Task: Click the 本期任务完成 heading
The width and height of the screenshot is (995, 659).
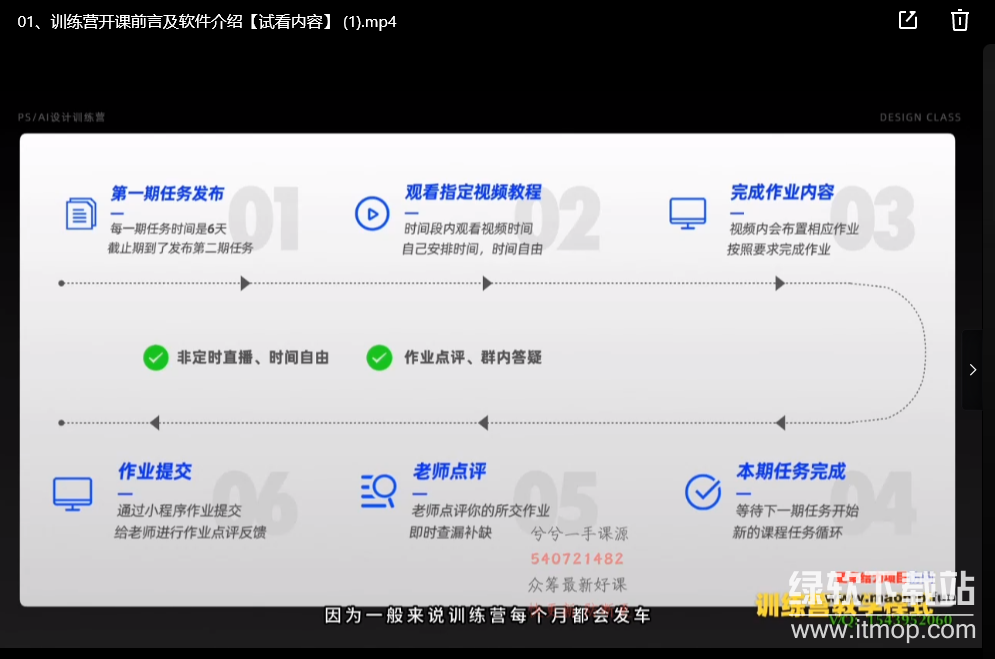Action: click(791, 471)
